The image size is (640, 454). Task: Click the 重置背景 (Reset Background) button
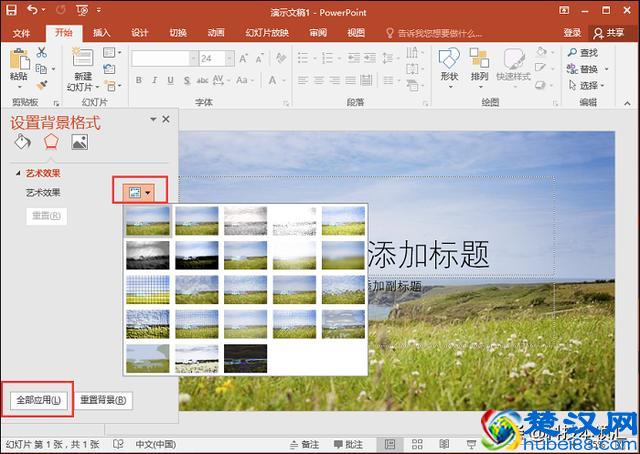[x=104, y=401]
